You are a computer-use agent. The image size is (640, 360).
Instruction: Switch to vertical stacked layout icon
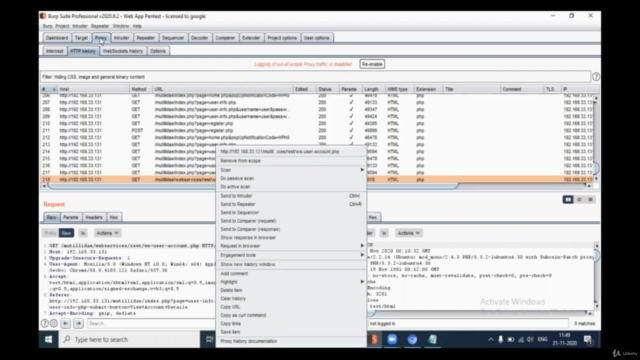tap(579, 200)
